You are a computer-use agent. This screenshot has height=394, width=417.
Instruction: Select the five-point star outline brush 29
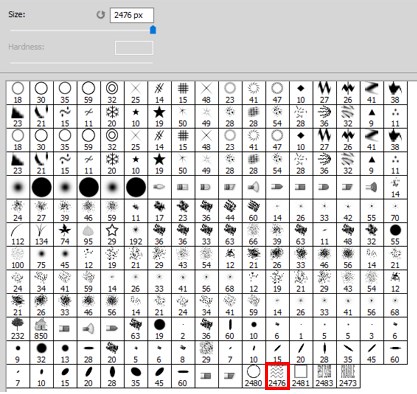click(112, 234)
